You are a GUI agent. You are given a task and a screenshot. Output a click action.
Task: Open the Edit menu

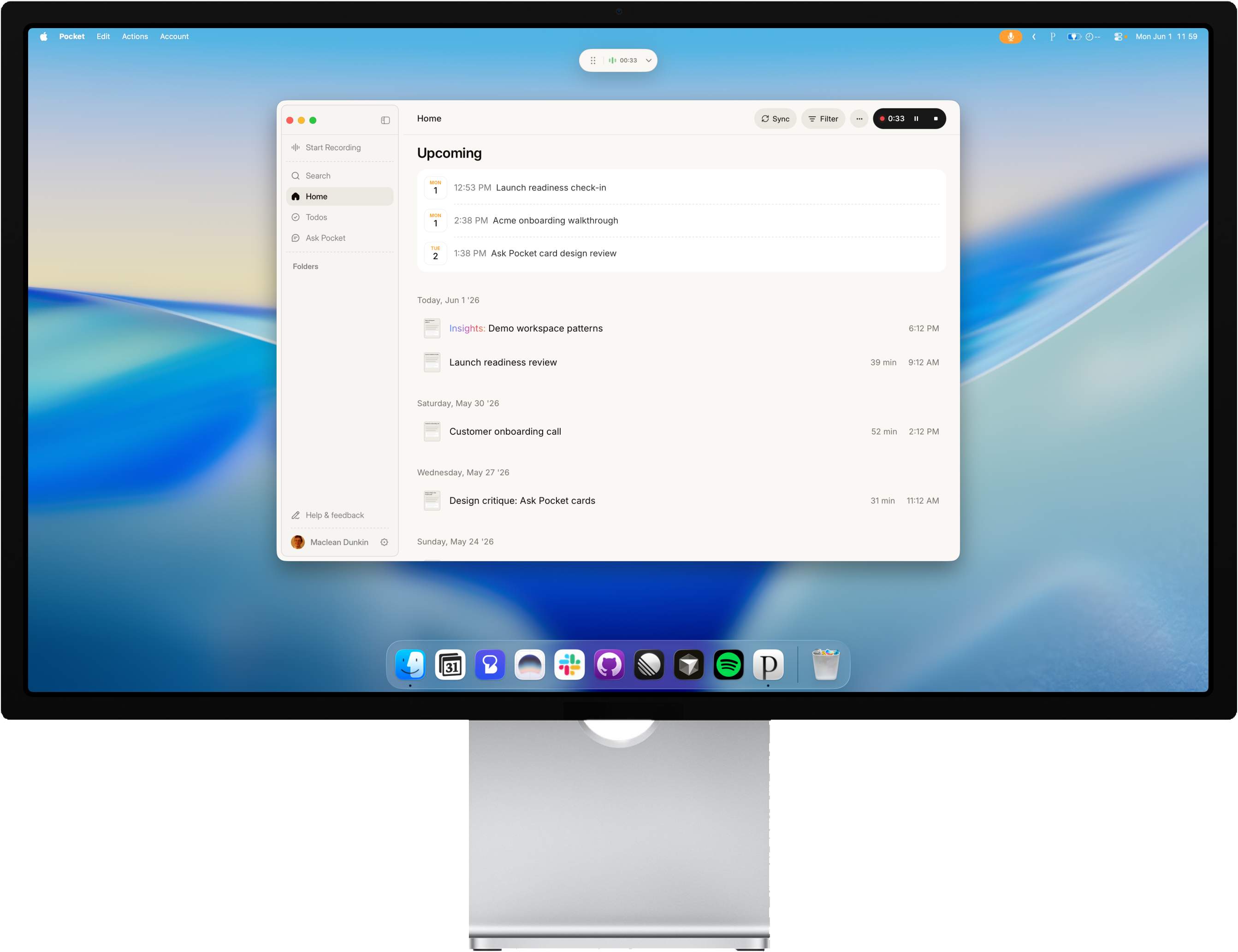pos(103,36)
